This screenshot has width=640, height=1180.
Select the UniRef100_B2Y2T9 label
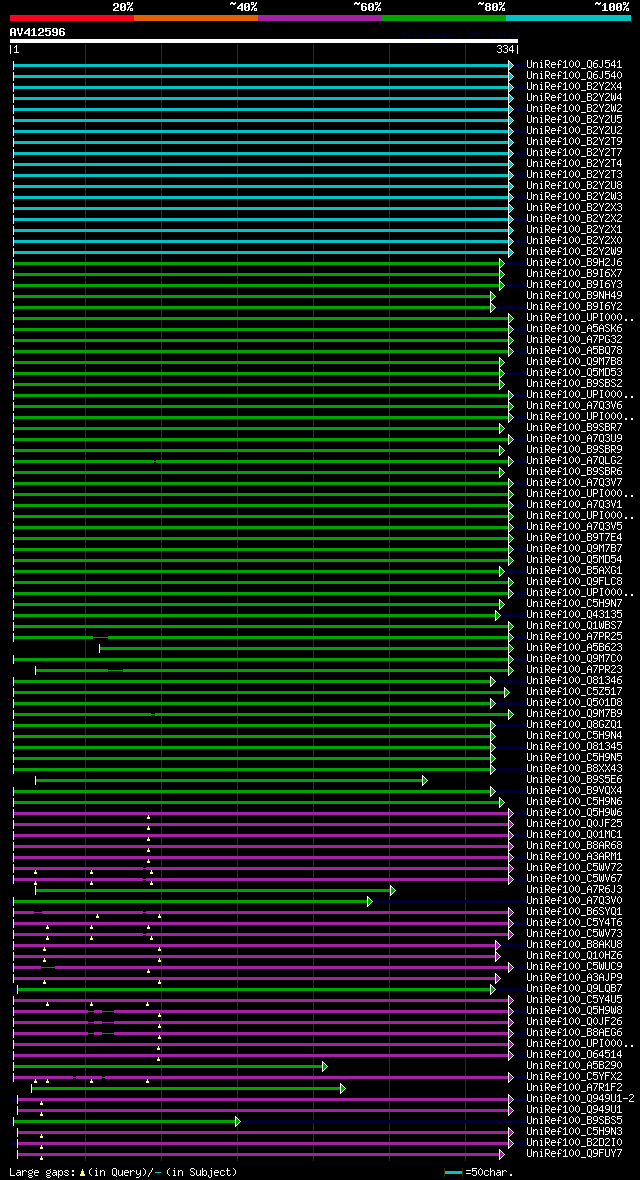(x=574, y=141)
